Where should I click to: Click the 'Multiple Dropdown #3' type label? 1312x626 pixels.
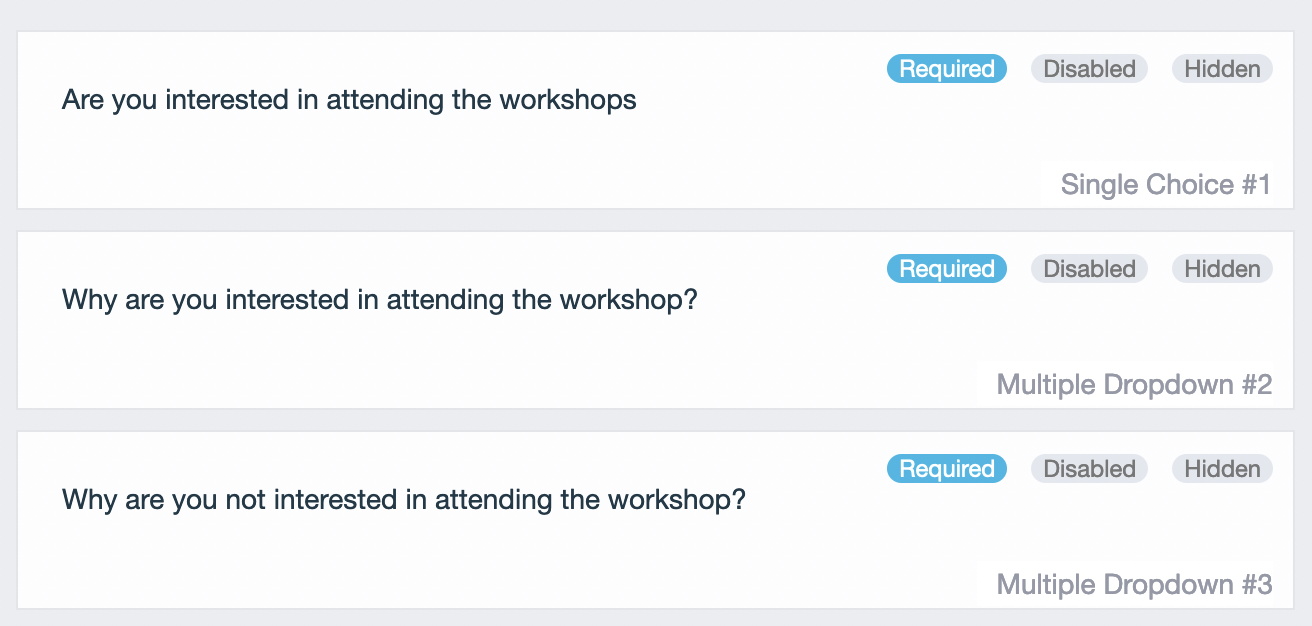[x=1134, y=585]
